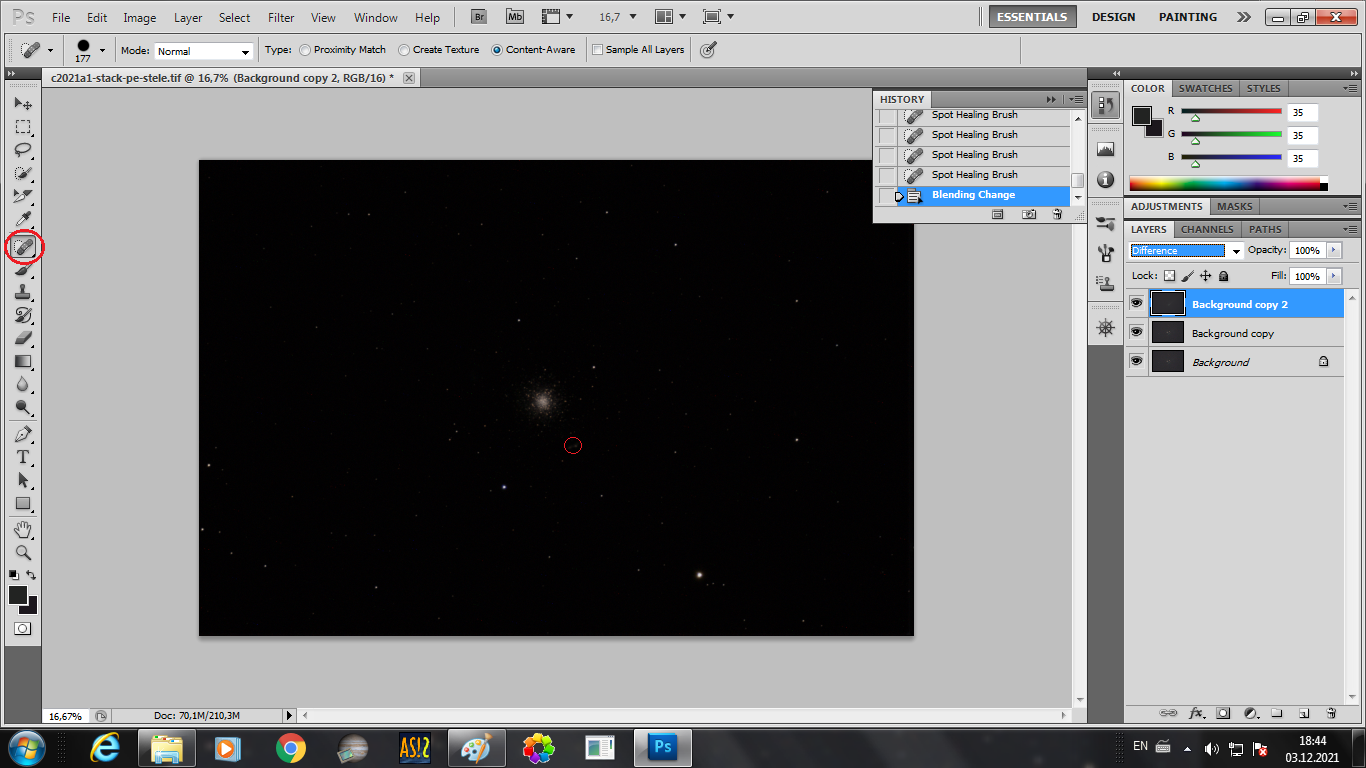Screen dimensions: 1366x768
Task: Open the Clone Source panel icon
Action: (x=1105, y=283)
